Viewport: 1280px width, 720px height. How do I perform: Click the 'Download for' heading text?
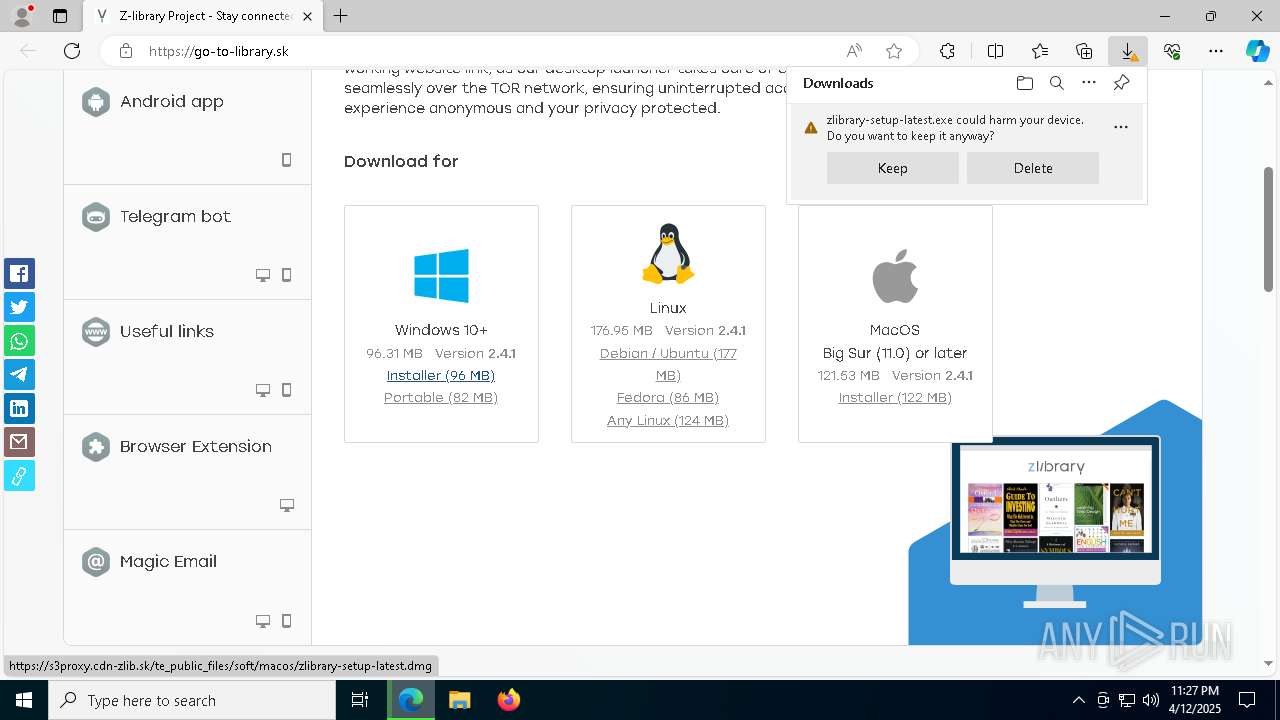pyautogui.click(x=401, y=161)
